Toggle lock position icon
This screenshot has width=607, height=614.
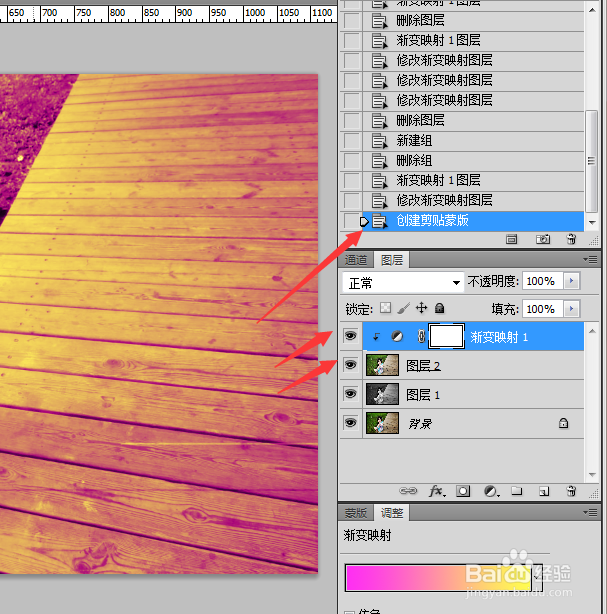click(421, 308)
